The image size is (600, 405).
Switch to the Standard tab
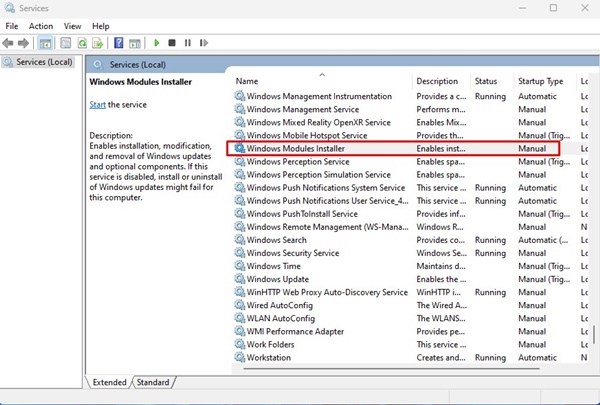(x=153, y=382)
